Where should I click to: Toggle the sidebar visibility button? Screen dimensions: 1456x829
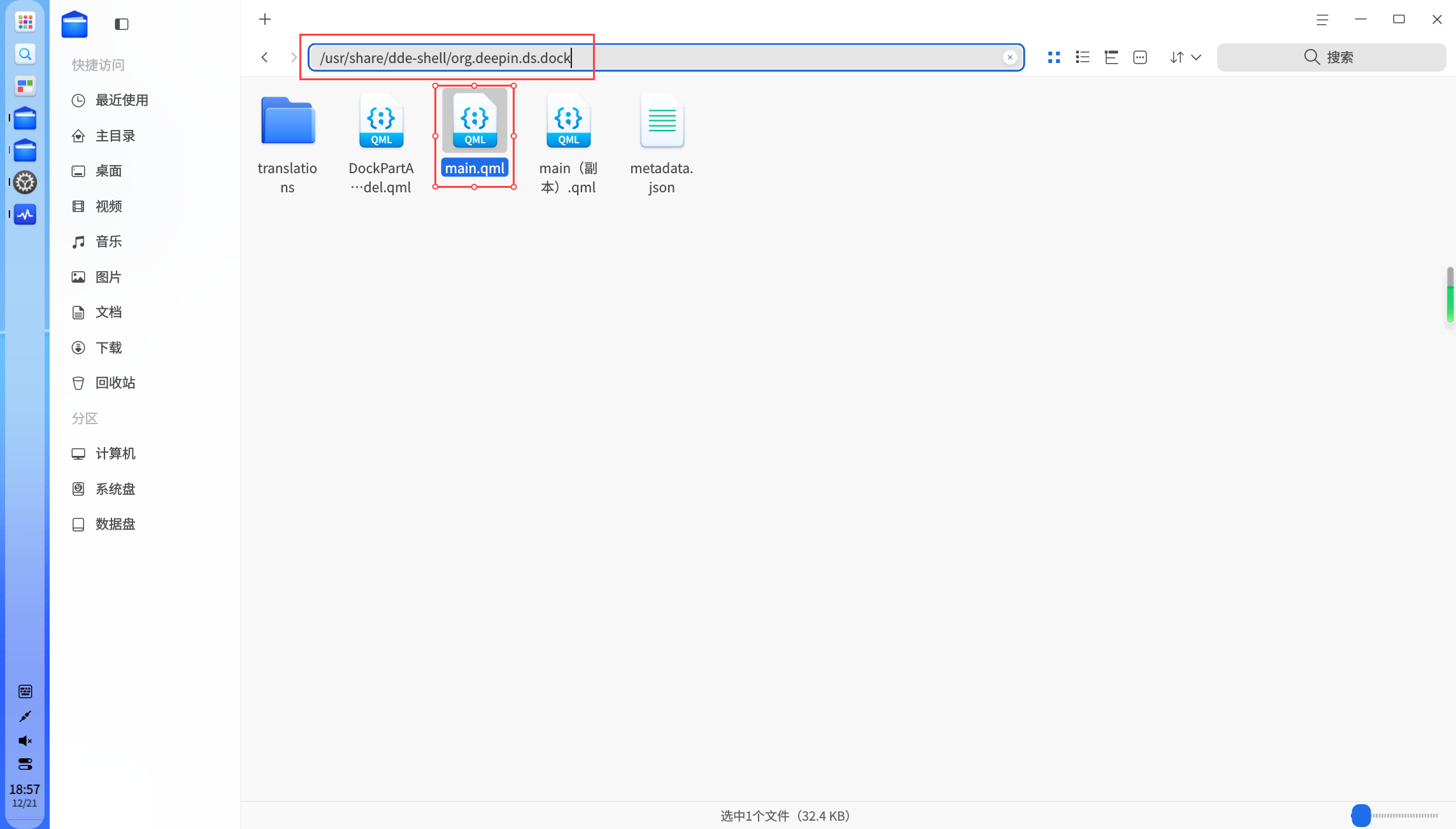122,24
